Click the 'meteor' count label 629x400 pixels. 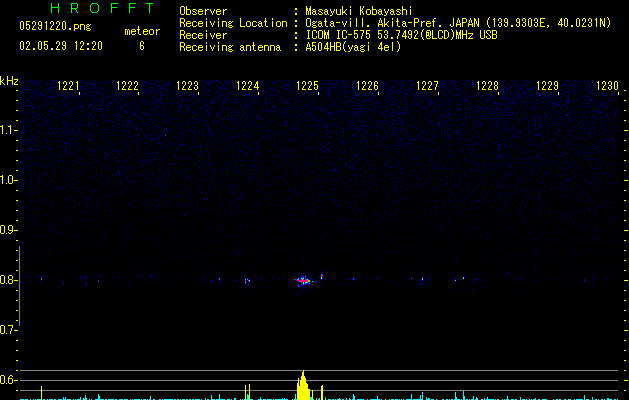142,31
